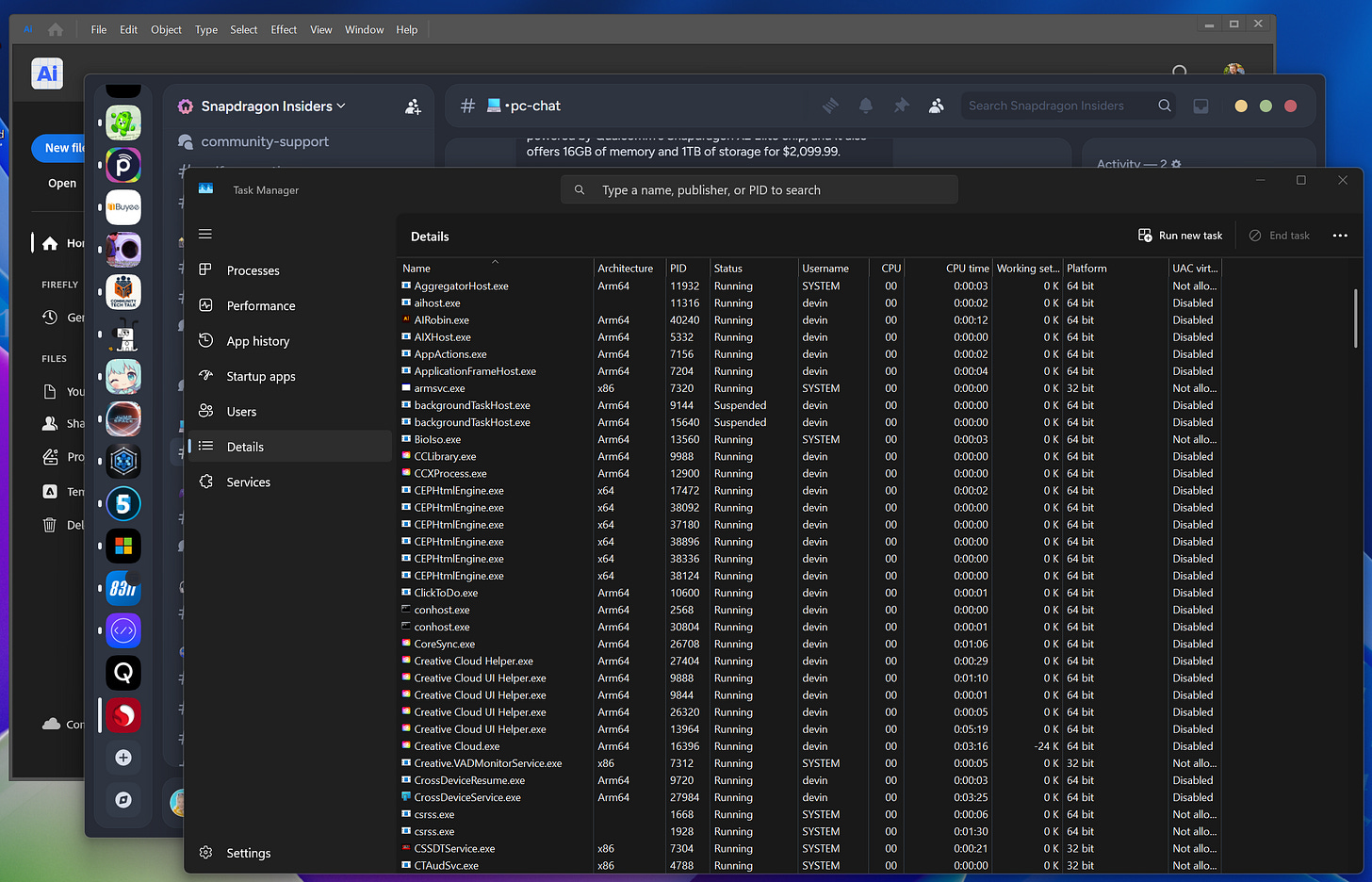Image resolution: width=1372 pixels, height=882 pixels.
Task: Open Discord inbox icon
Action: coord(1200,106)
